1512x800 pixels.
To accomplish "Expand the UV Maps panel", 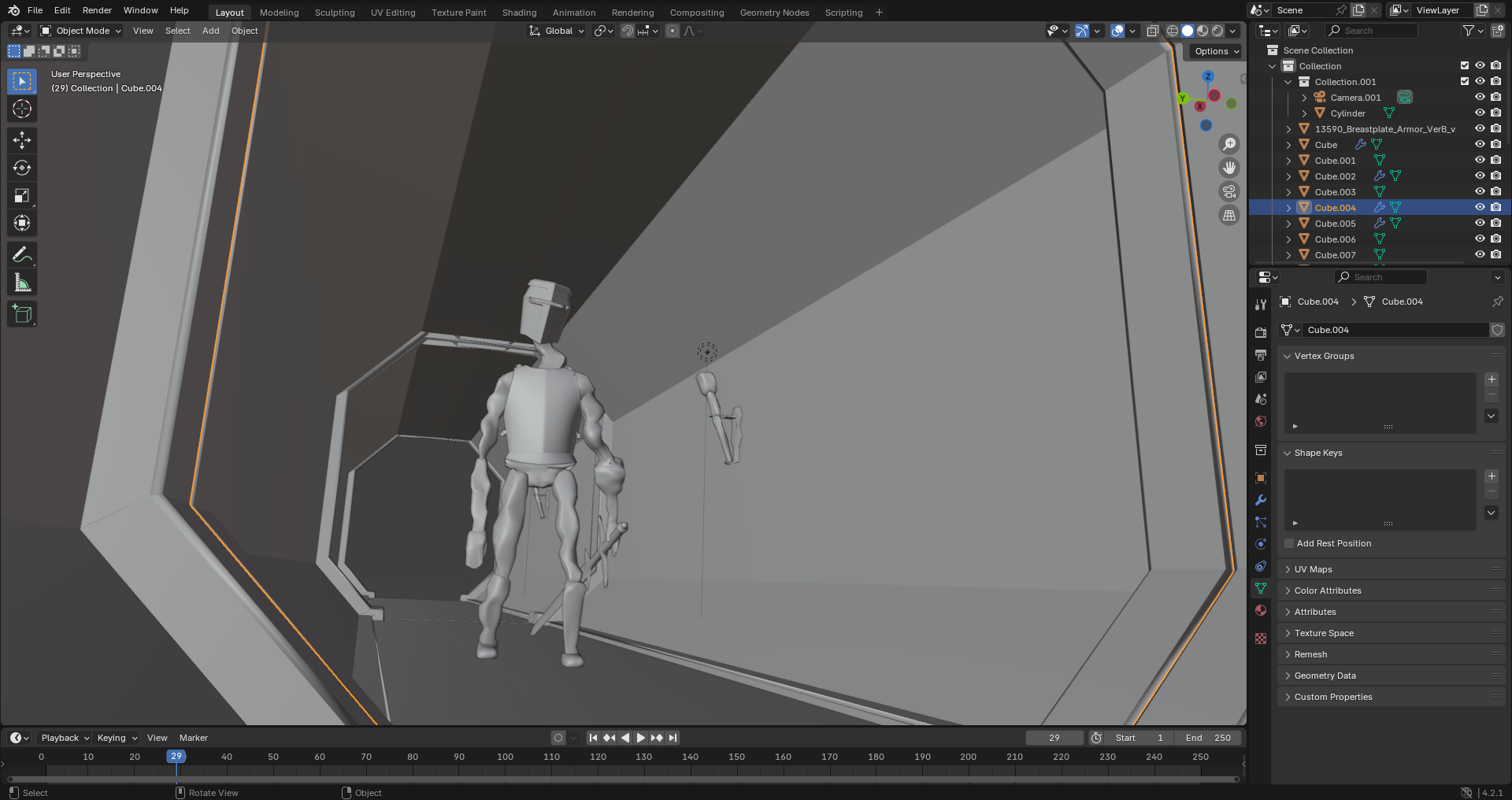I will coord(1313,569).
